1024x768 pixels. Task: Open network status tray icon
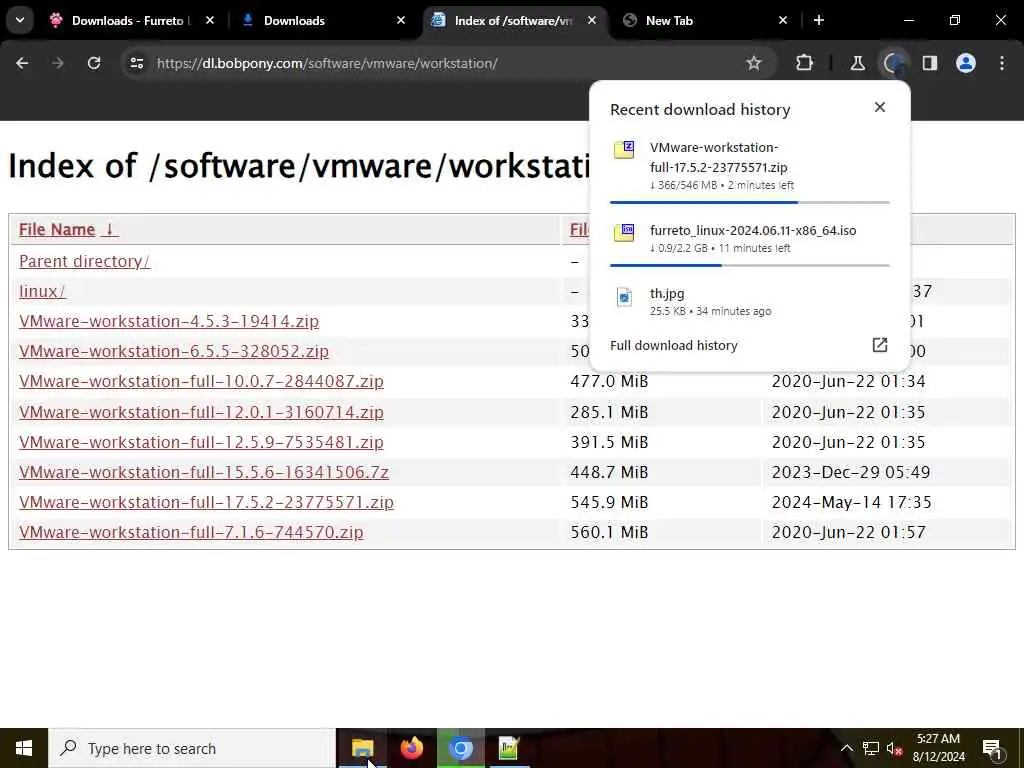(871, 748)
